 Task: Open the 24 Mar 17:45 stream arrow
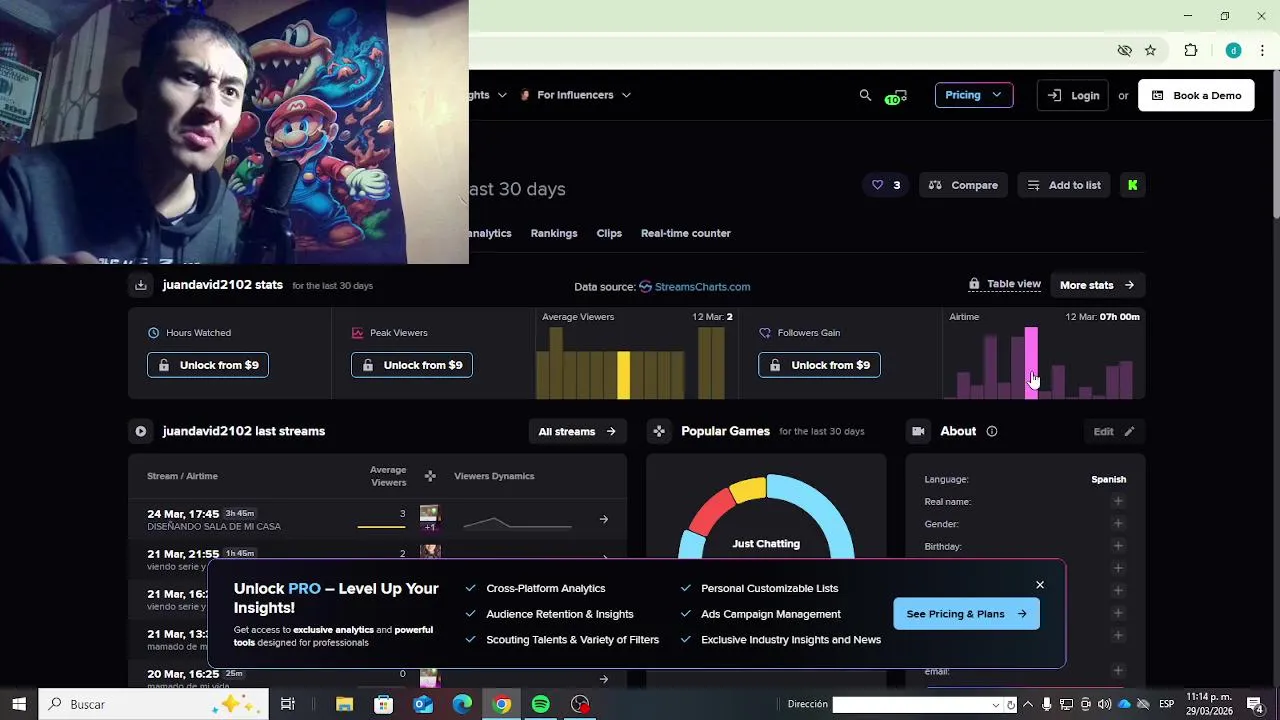[x=603, y=519]
